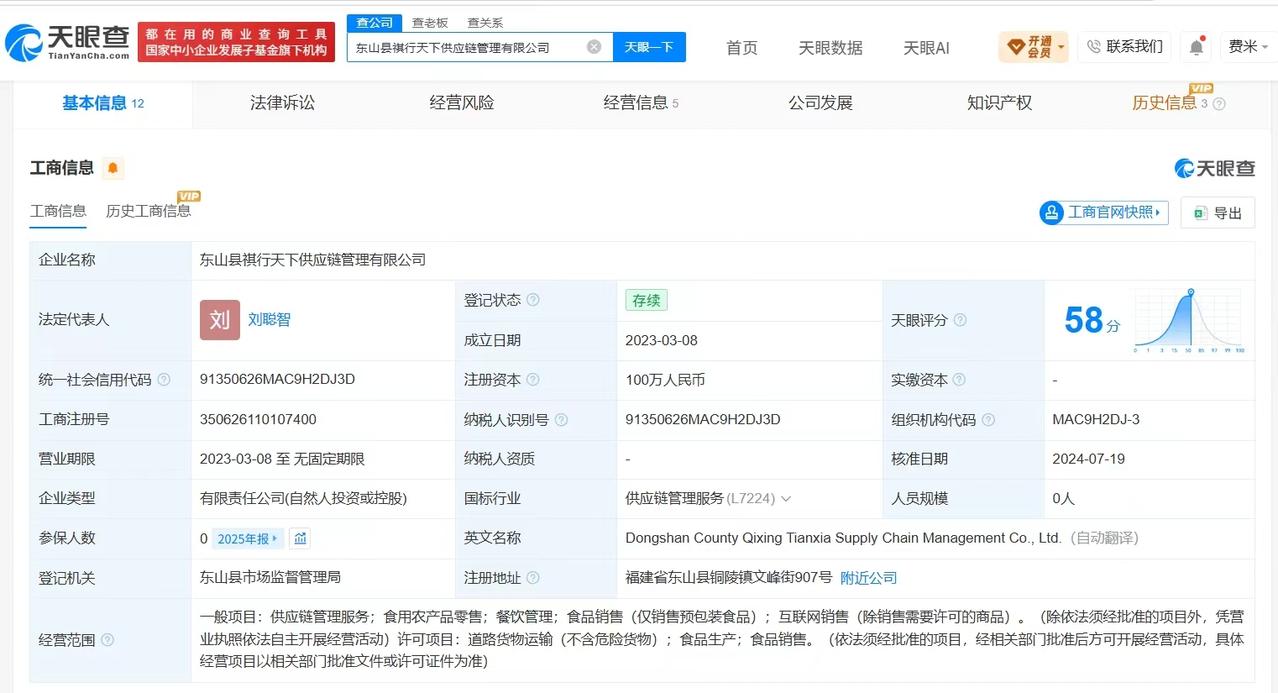Click the 天眼查 watermark logo at right
The width and height of the screenshot is (1278, 693).
point(1214,168)
